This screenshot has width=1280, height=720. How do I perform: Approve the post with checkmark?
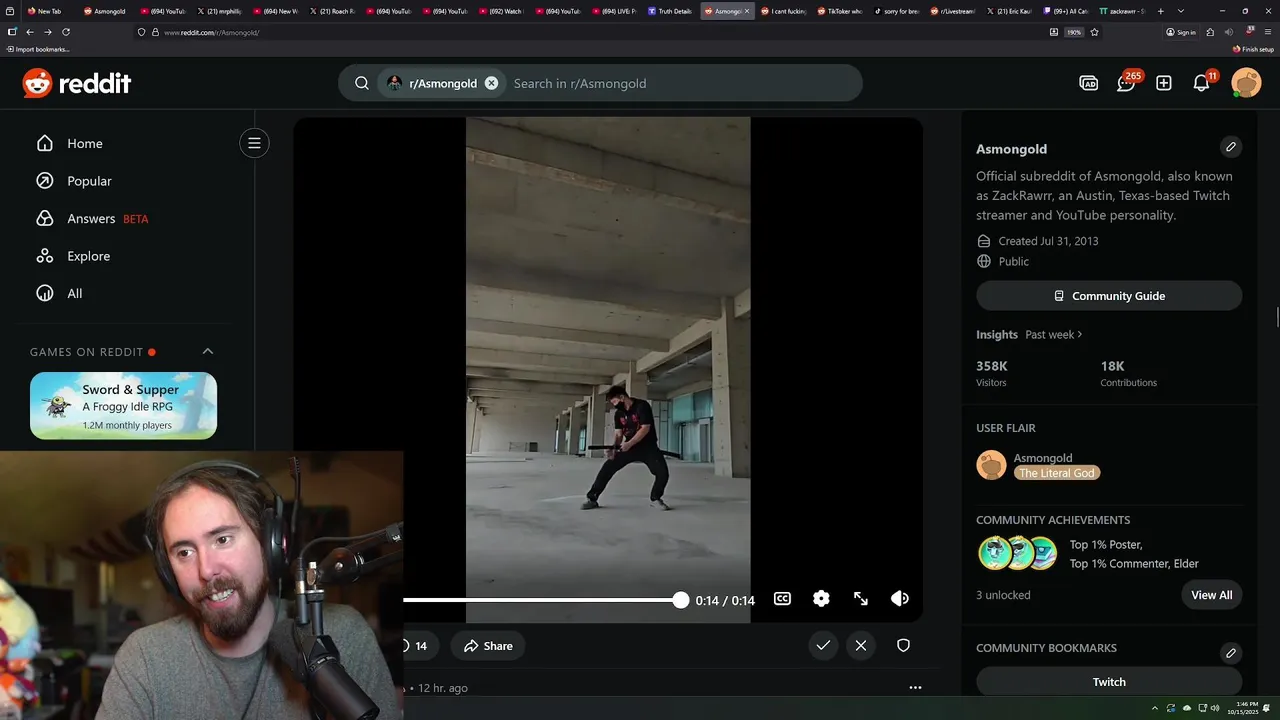click(823, 646)
